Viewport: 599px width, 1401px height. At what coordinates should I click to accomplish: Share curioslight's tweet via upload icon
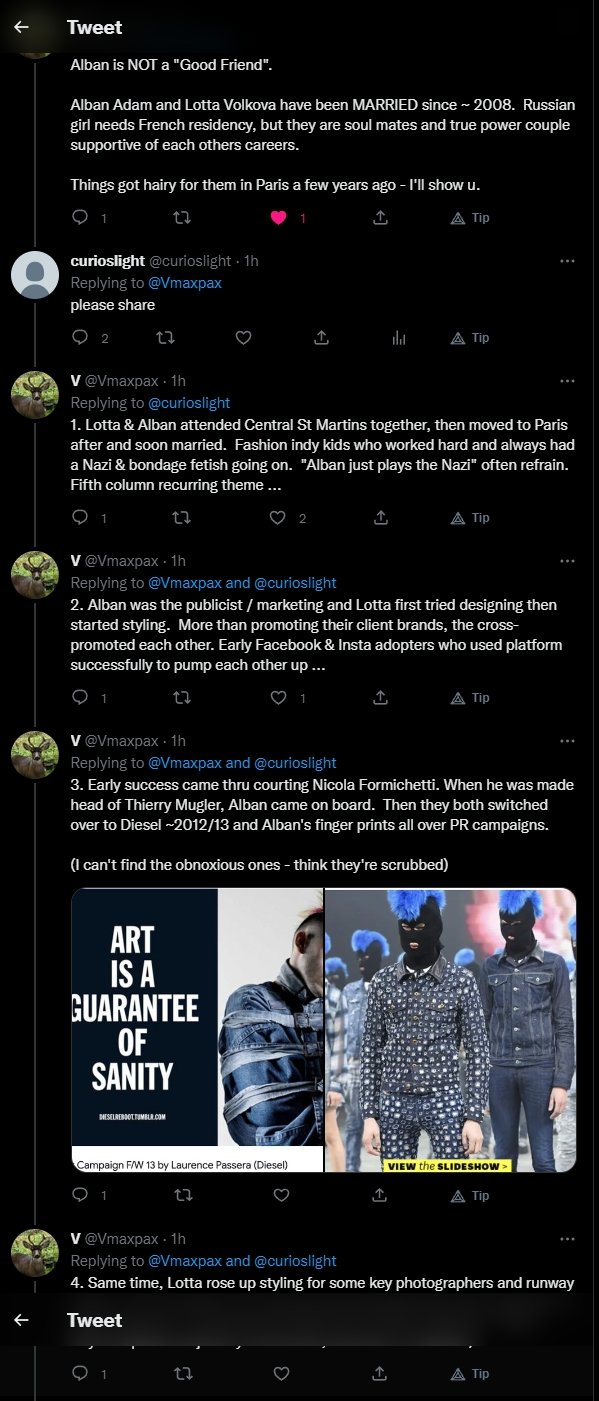tap(321, 338)
